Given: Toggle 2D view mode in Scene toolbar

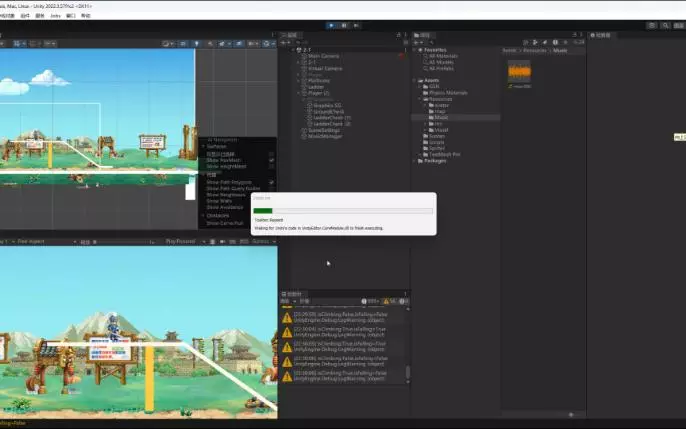Looking at the screenshot, I should [183, 43].
